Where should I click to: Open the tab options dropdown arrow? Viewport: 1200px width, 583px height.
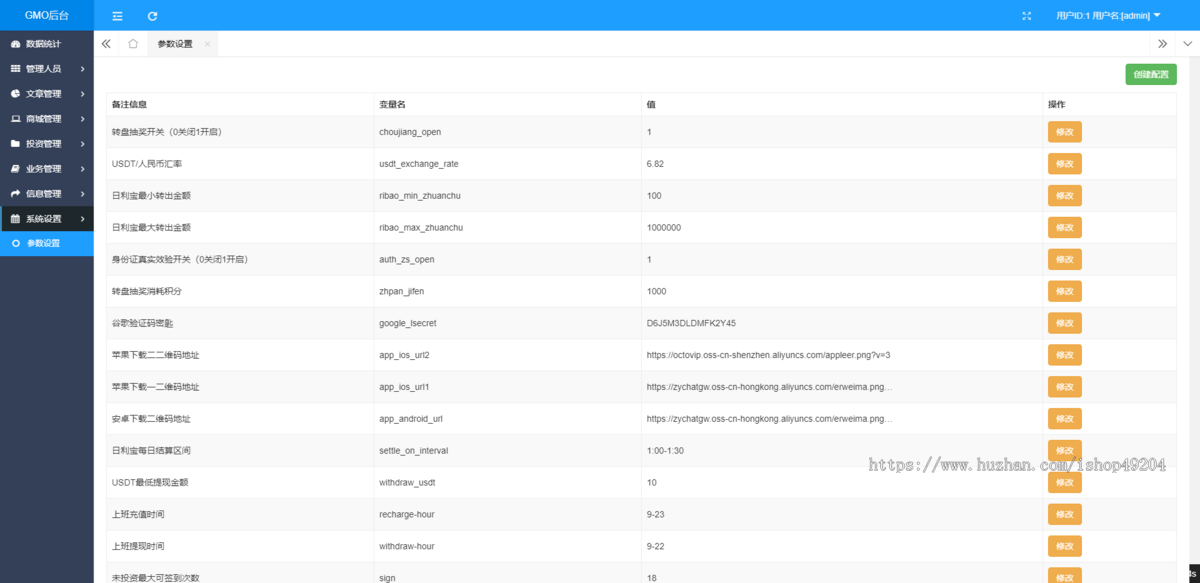1188,44
